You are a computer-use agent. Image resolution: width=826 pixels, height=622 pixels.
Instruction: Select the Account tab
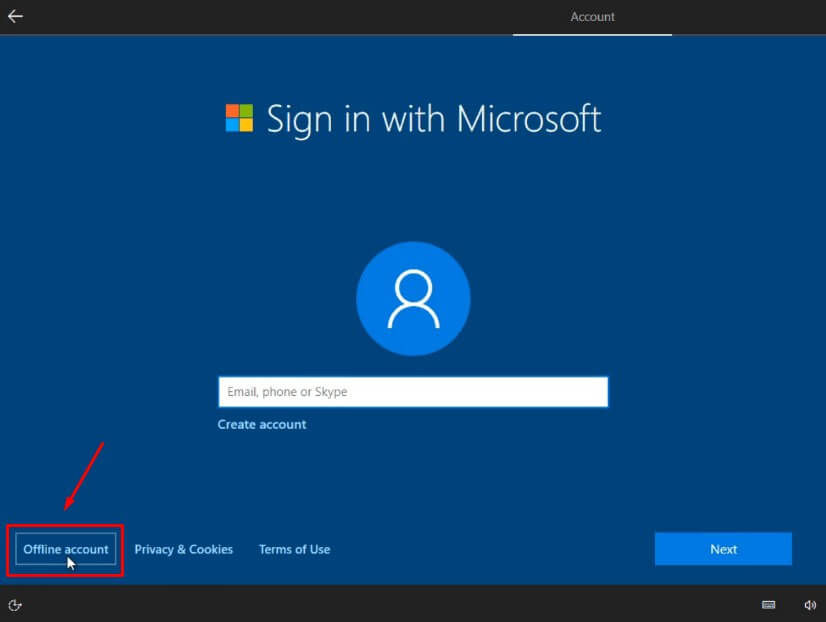[x=592, y=17]
